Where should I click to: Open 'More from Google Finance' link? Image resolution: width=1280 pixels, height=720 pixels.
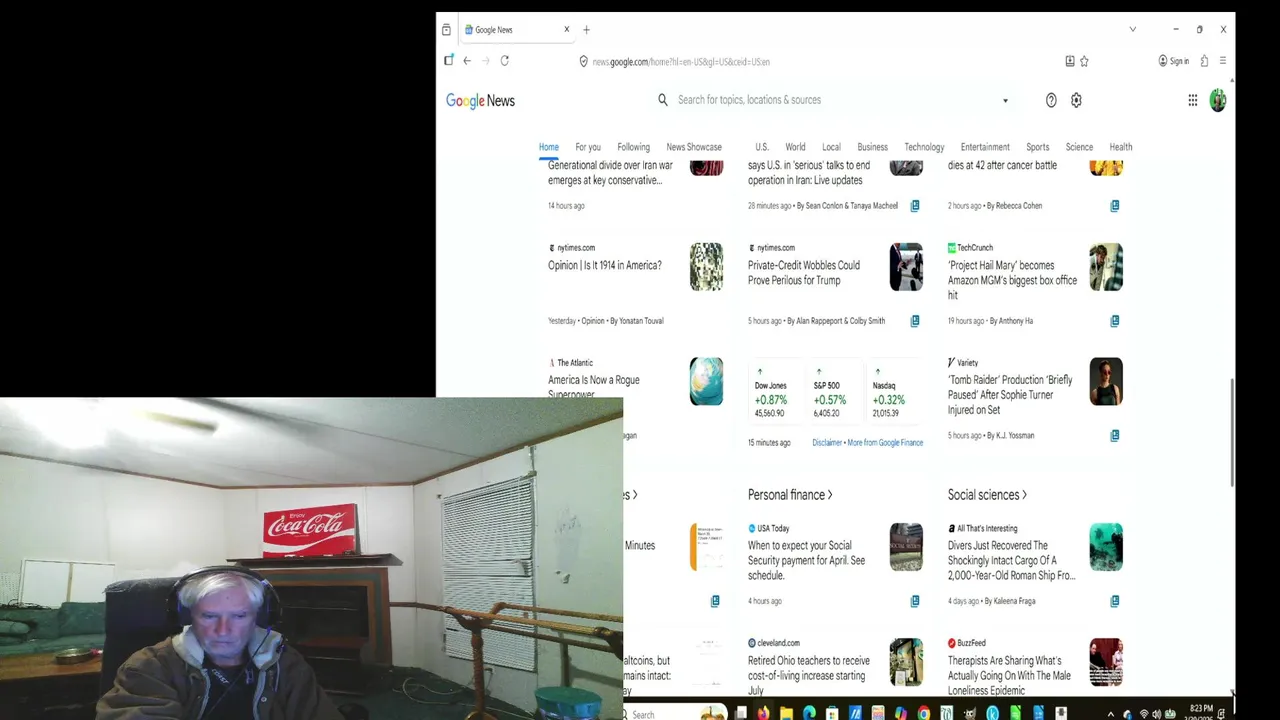(885, 443)
